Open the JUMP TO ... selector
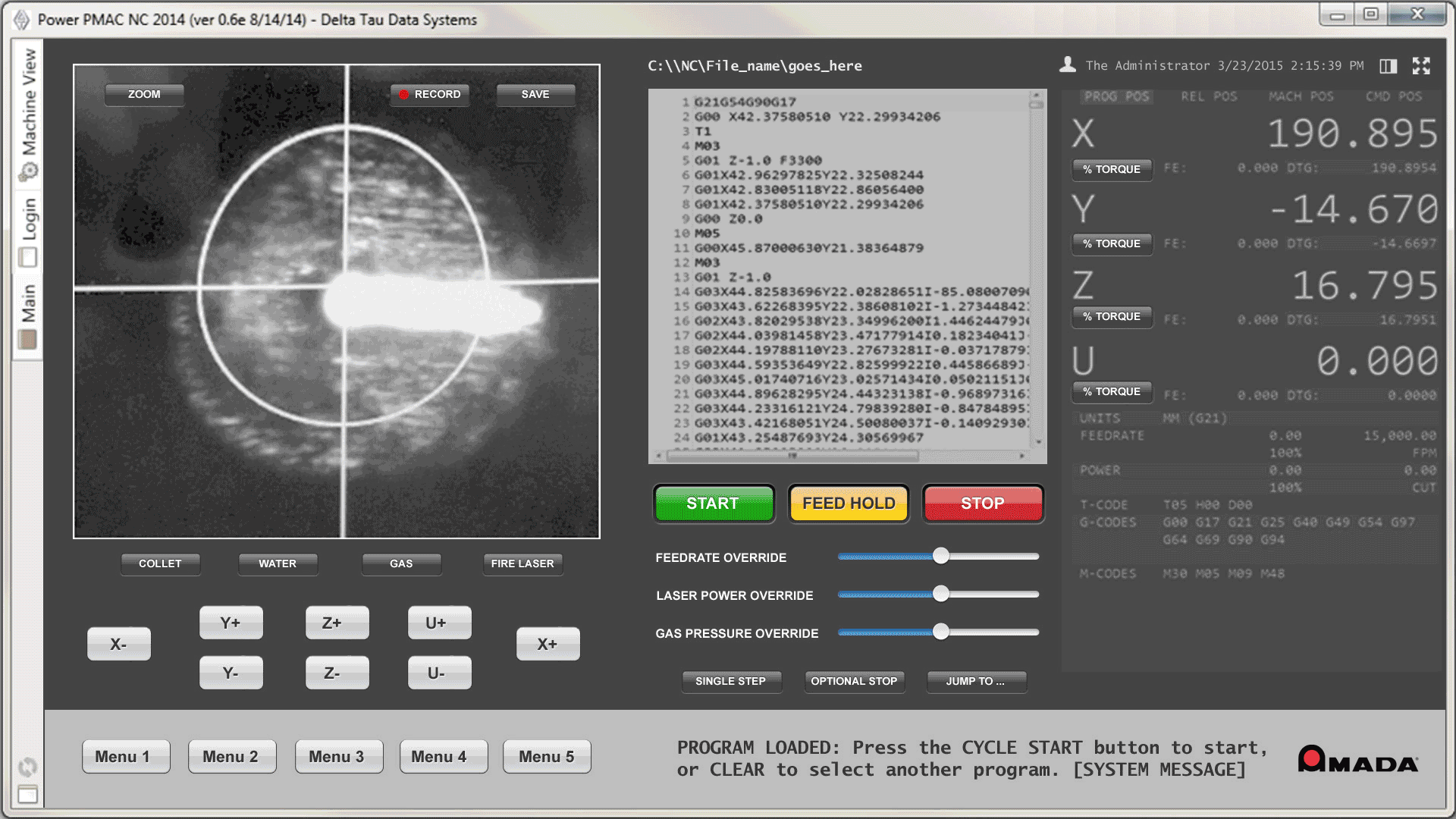Viewport: 1456px width, 819px height. click(976, 681)
